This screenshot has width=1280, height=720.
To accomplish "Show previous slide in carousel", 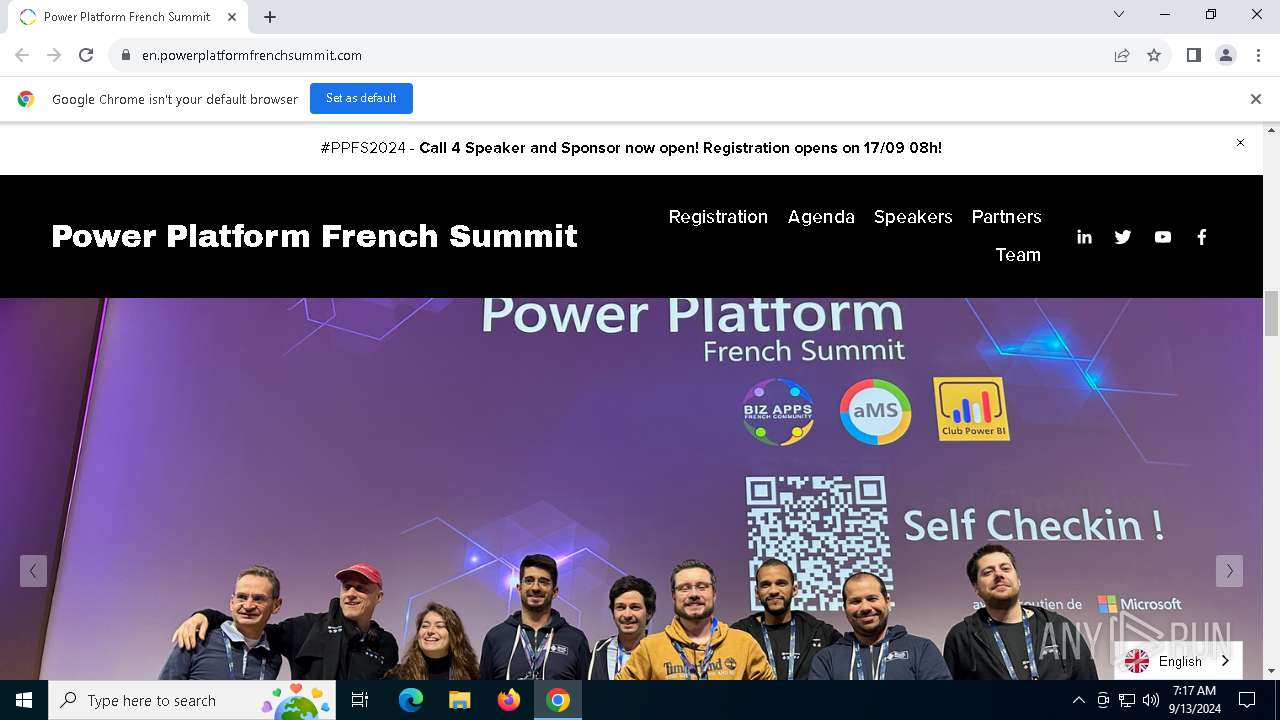I will [x=33, y=571].
